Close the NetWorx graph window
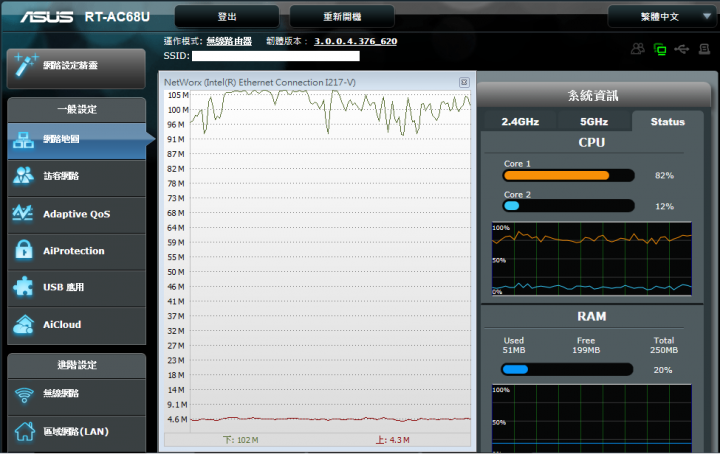Screen dimensions: 720x454 coord(464,82)
